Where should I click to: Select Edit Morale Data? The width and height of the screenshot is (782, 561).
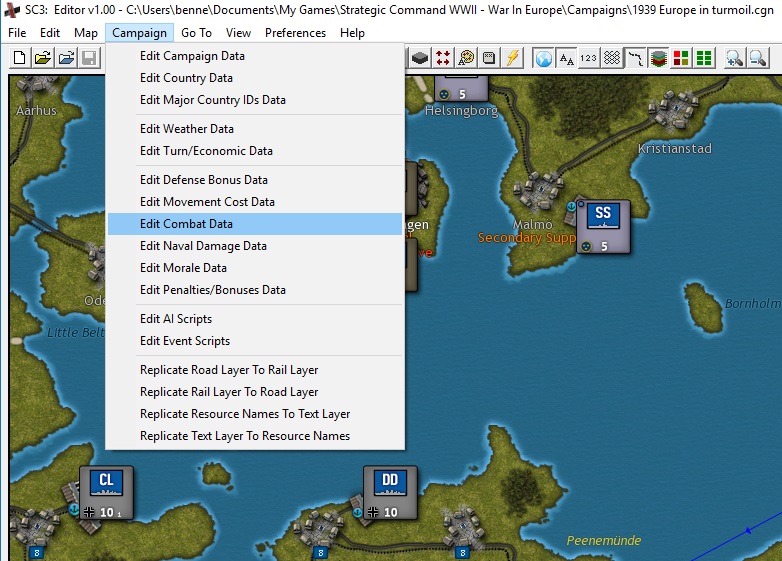click(255, 268)
